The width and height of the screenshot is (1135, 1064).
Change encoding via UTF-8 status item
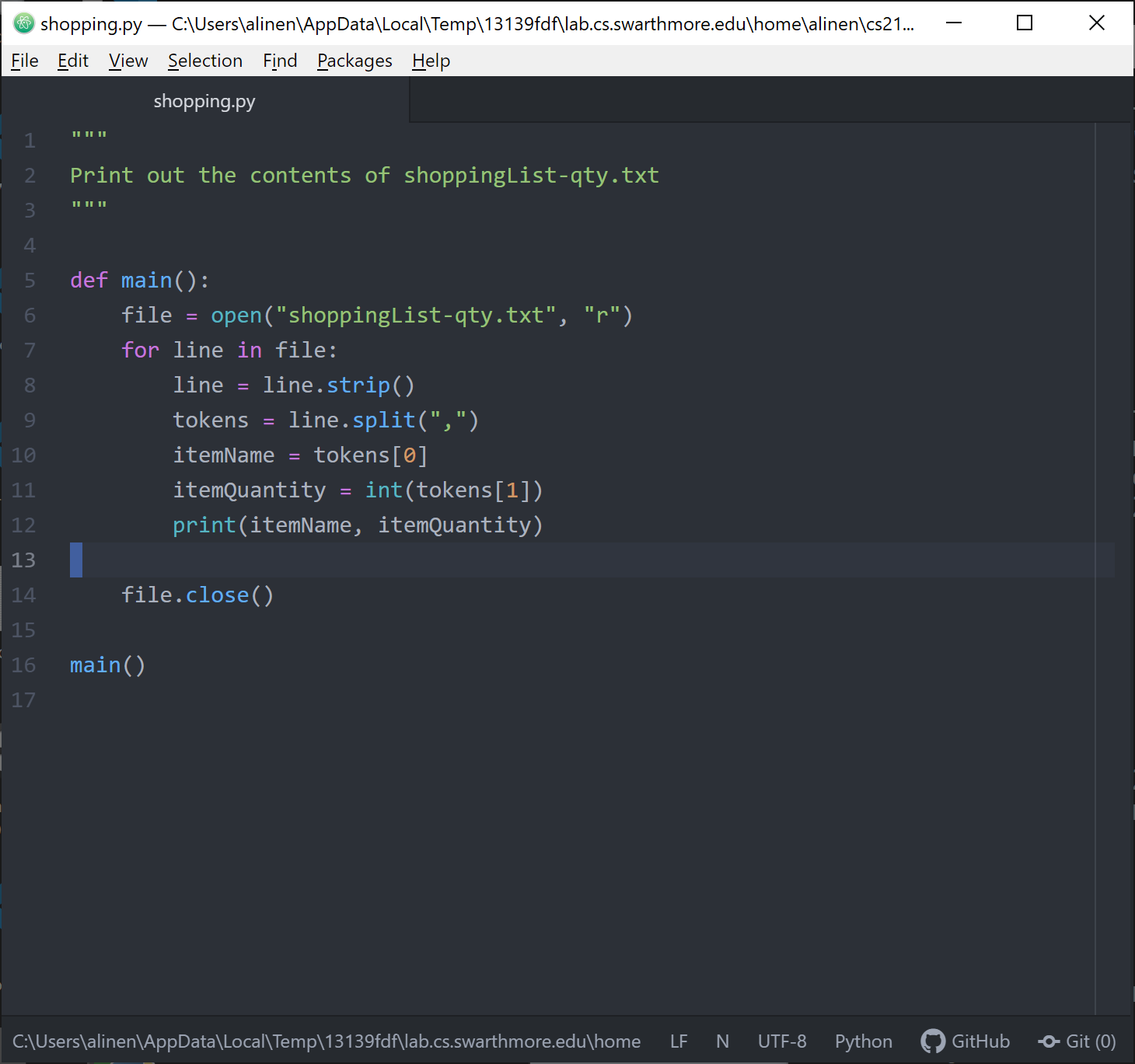pos(782,1041)
